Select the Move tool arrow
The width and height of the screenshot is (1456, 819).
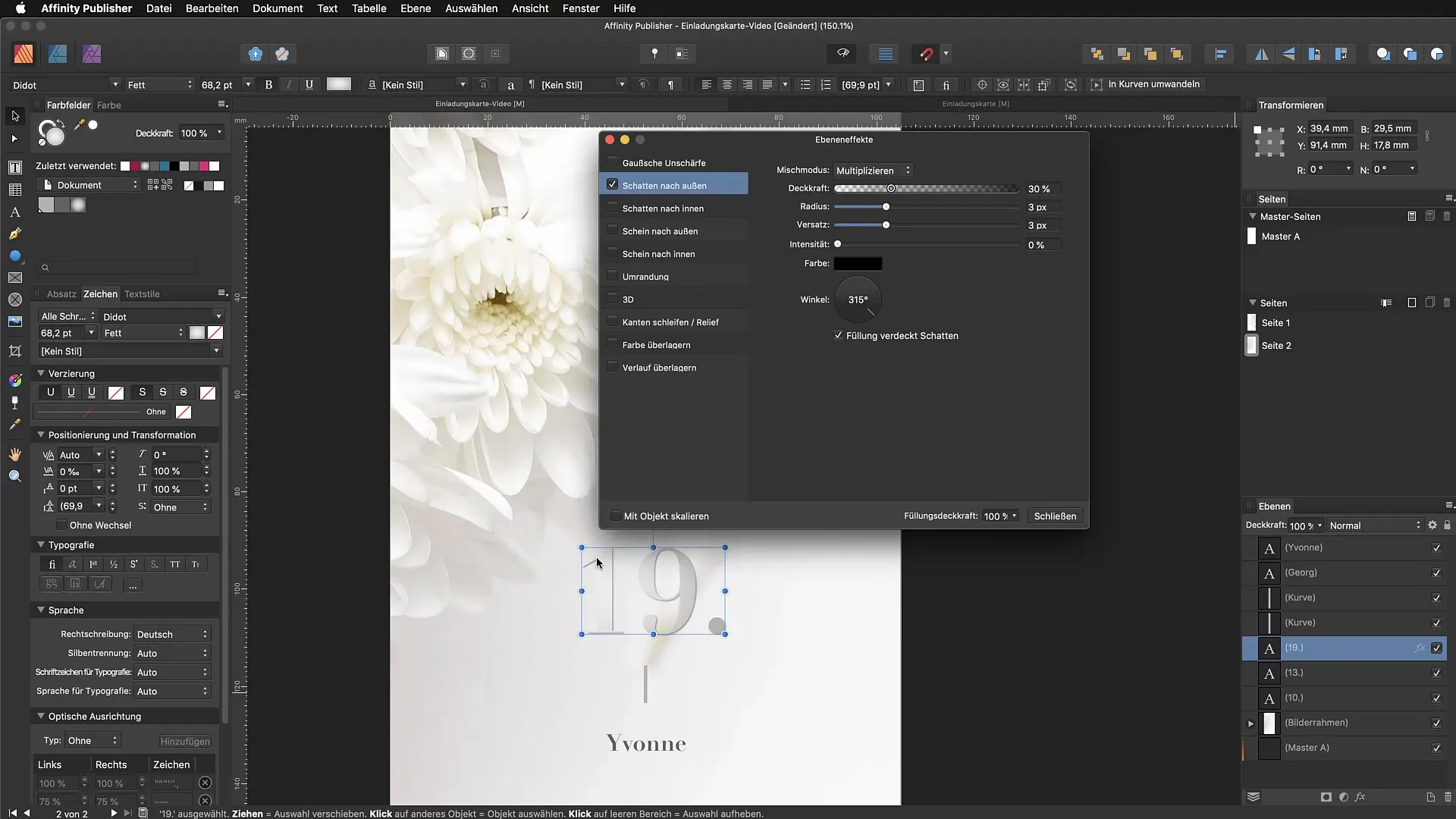(x=15, y=116)
